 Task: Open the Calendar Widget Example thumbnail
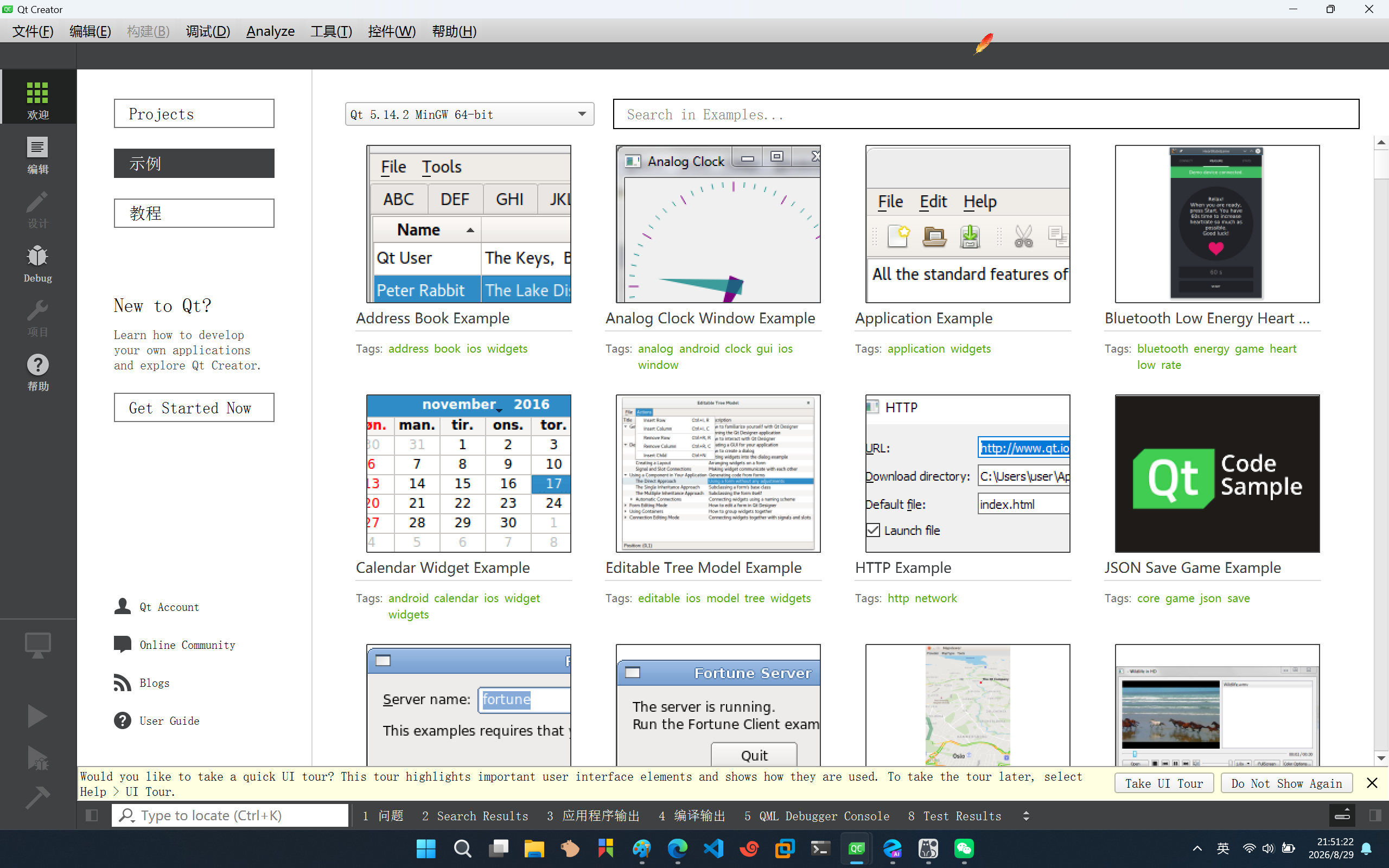click(468, 474)
